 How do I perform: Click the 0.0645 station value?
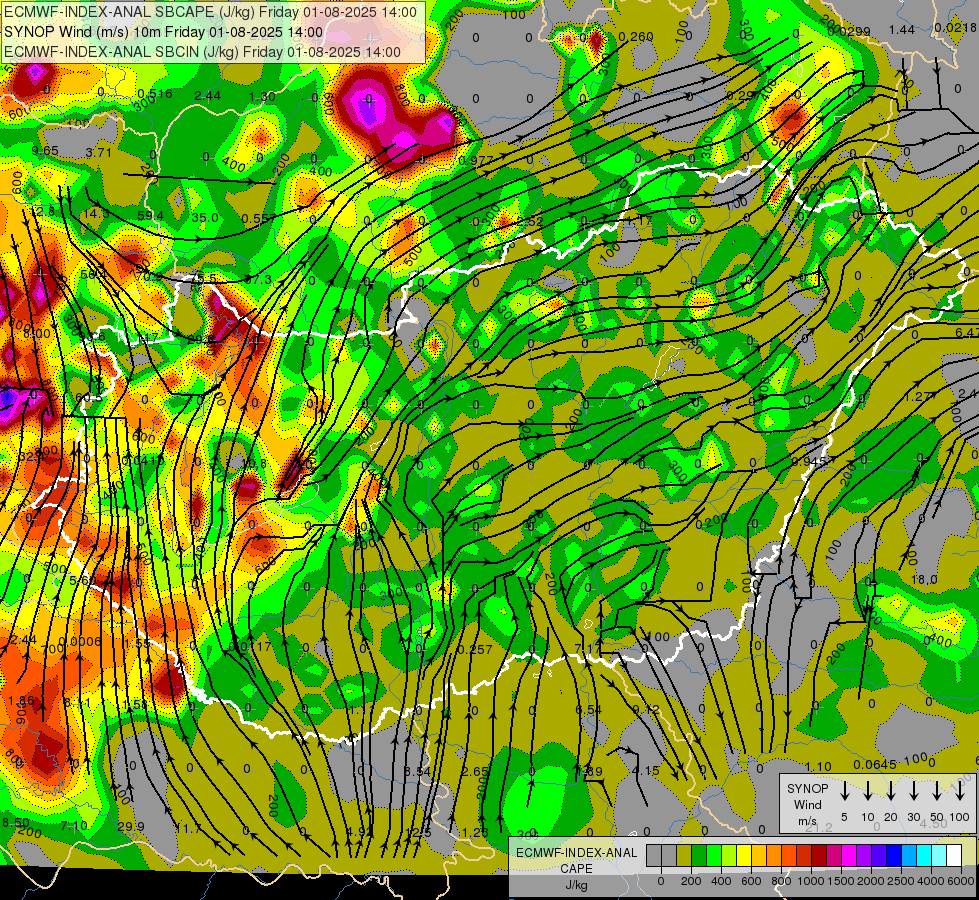coord(875,764)
